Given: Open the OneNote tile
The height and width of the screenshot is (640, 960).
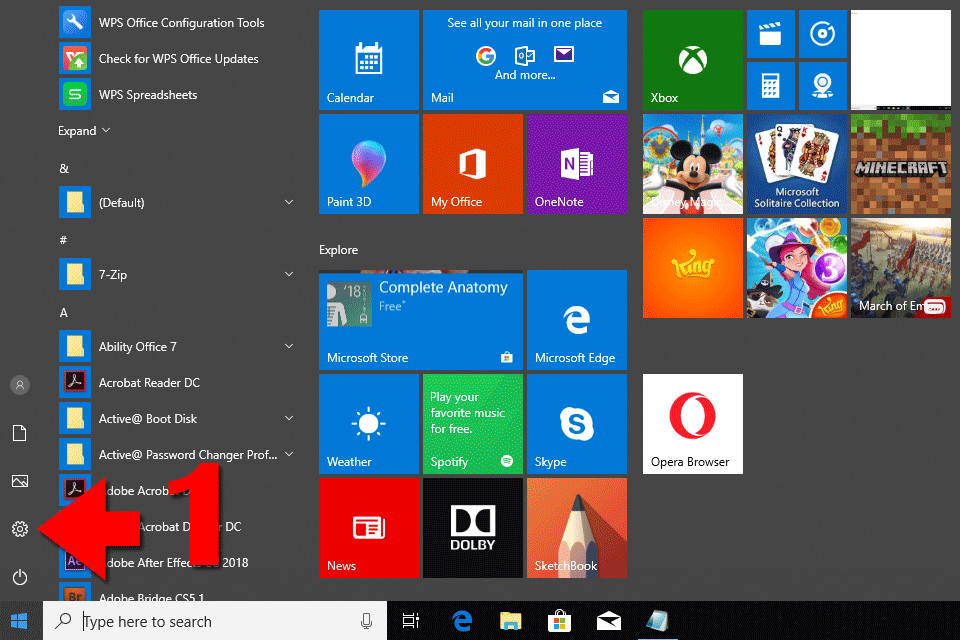Looking at the screenshot, I should click(576, 164).
